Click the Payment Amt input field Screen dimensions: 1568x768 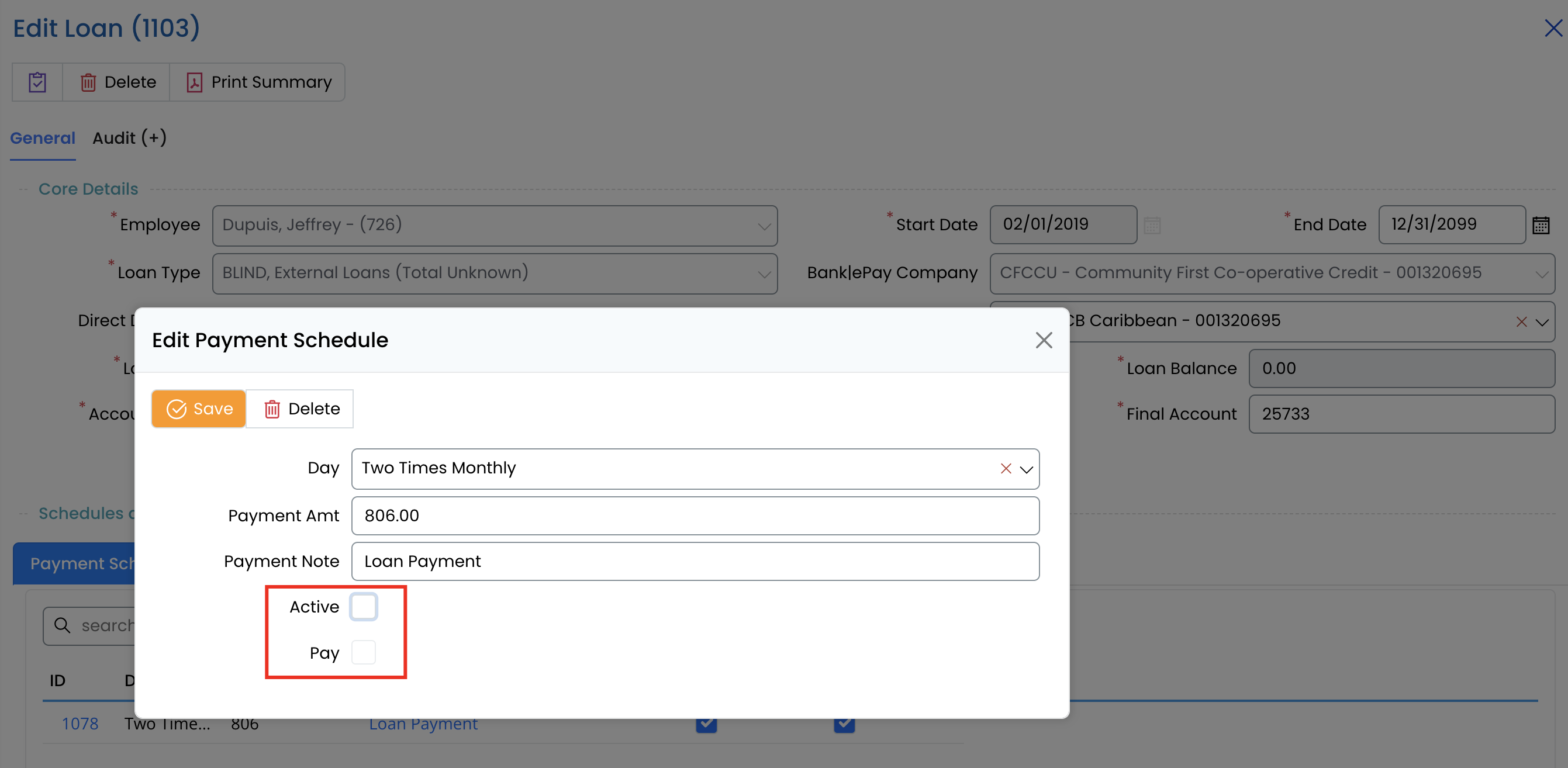point(695,516)
